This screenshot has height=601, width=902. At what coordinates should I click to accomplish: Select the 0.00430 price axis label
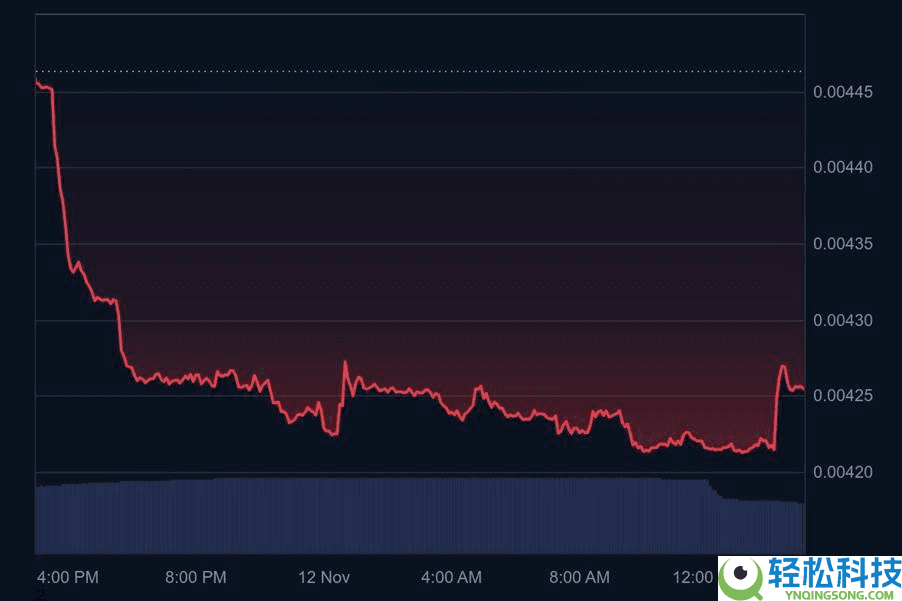(843, 320)
